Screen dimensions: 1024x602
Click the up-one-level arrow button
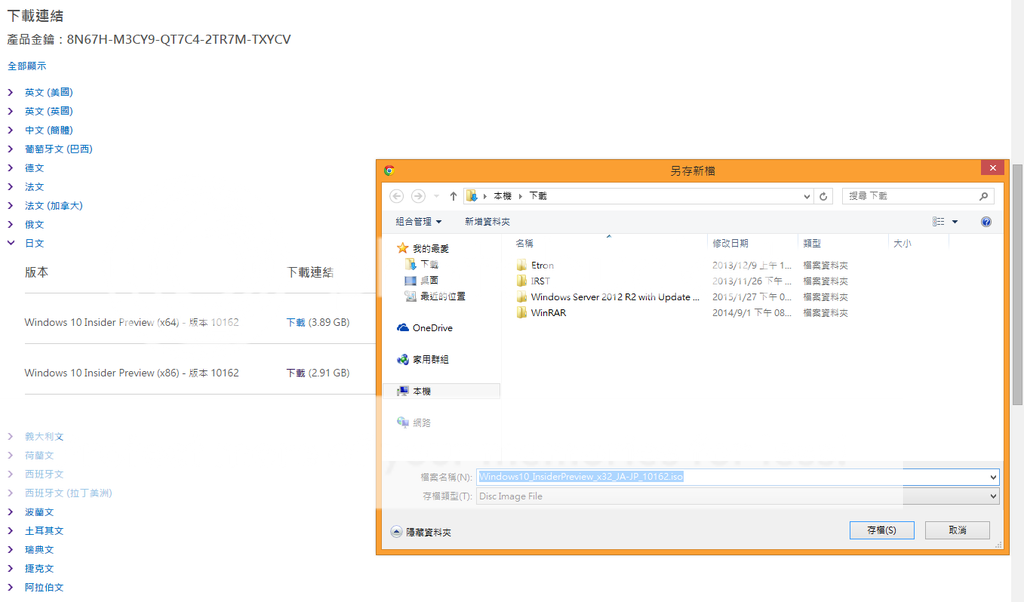(x=453, y=196)
